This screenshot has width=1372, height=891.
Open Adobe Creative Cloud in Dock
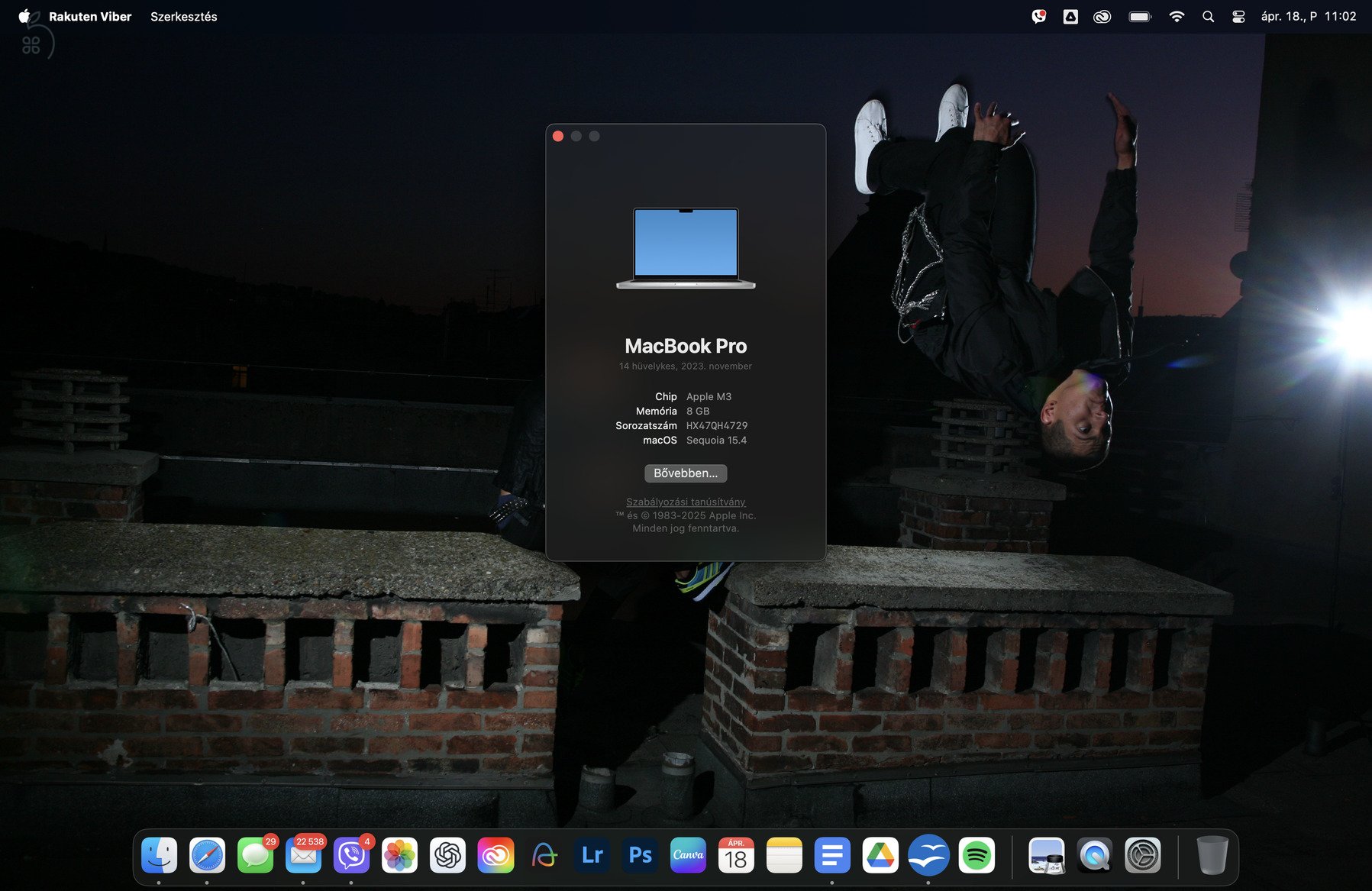click(x=496, y=855)
